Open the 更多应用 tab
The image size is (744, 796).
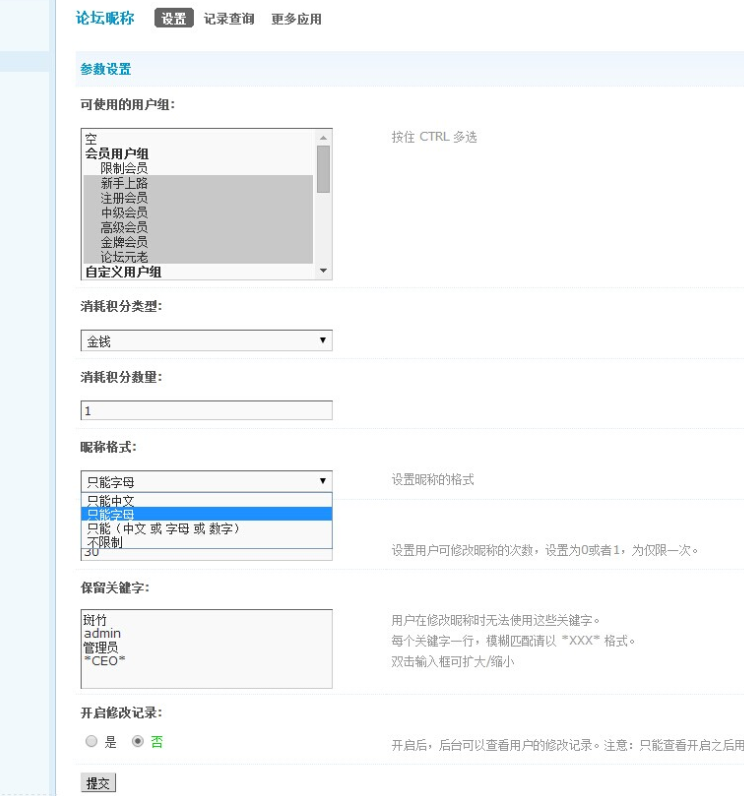[x=296, y=19]
